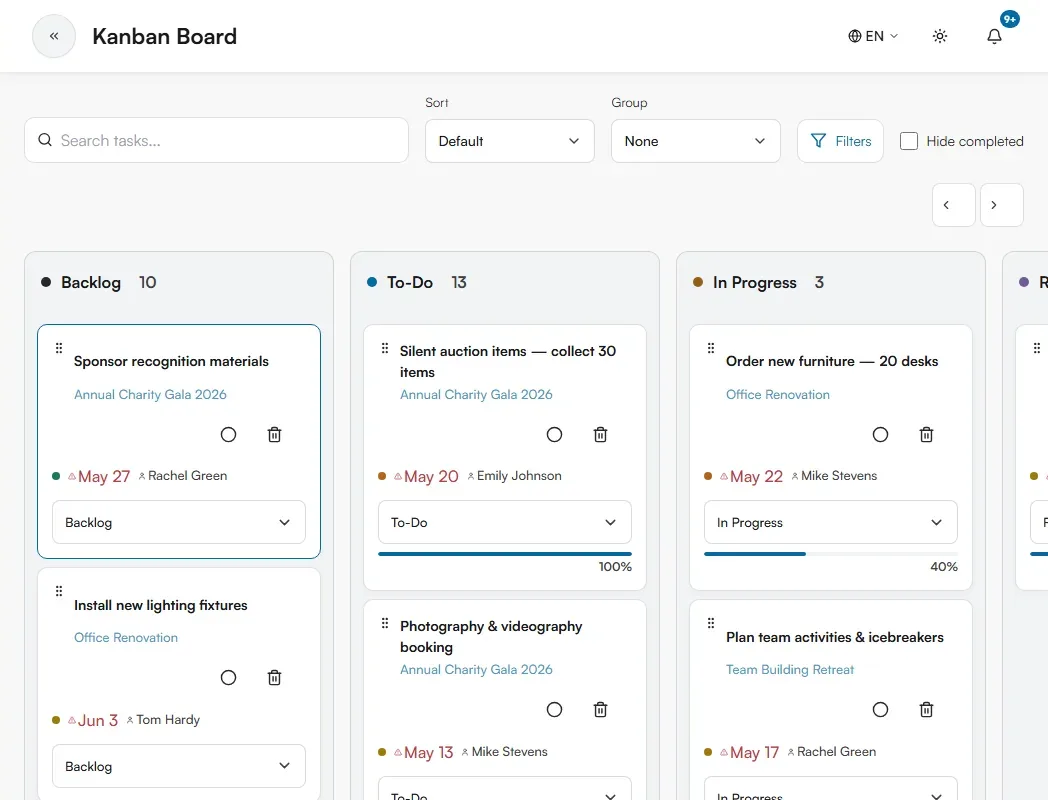Grab drag handle on Silent auction items card
Screen dimensions: 1048x800
tap(385, 348)
